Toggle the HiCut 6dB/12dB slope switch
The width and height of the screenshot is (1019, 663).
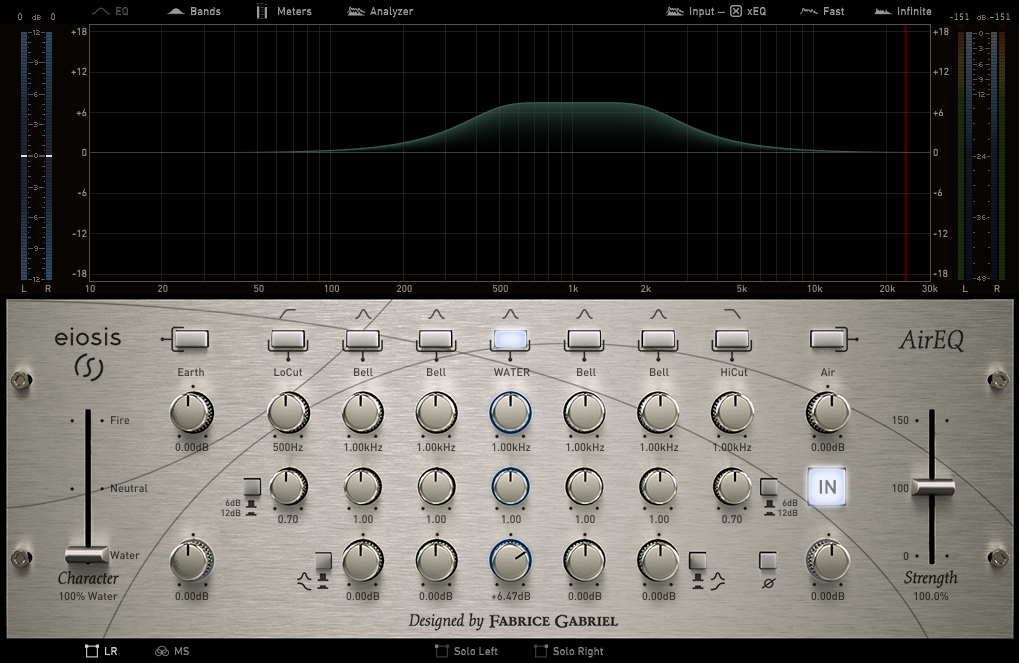tap(768, 487)
